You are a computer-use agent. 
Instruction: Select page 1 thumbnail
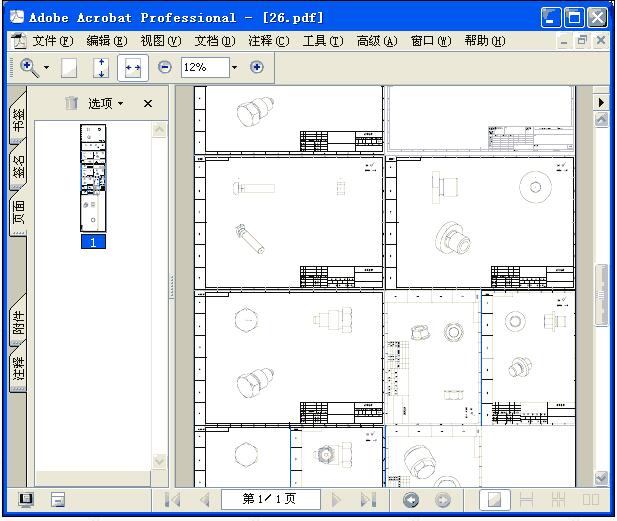coord(93,178)
